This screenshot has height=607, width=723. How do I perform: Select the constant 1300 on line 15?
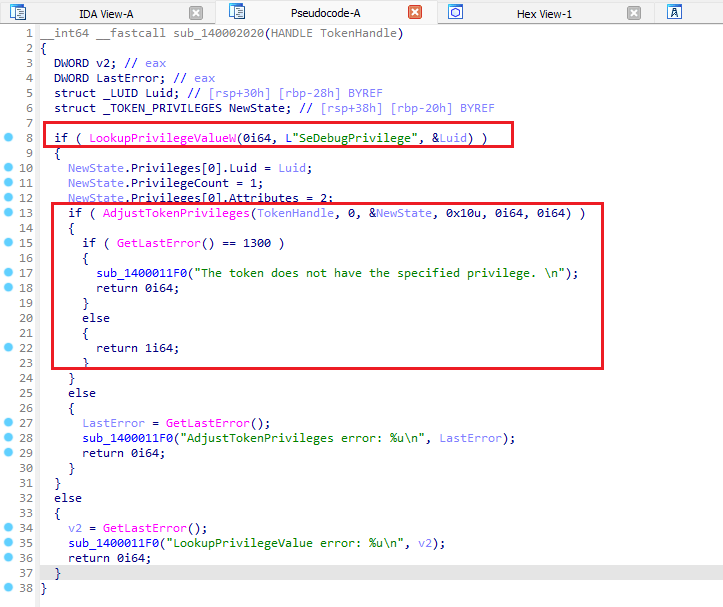[x=257, y=243]
